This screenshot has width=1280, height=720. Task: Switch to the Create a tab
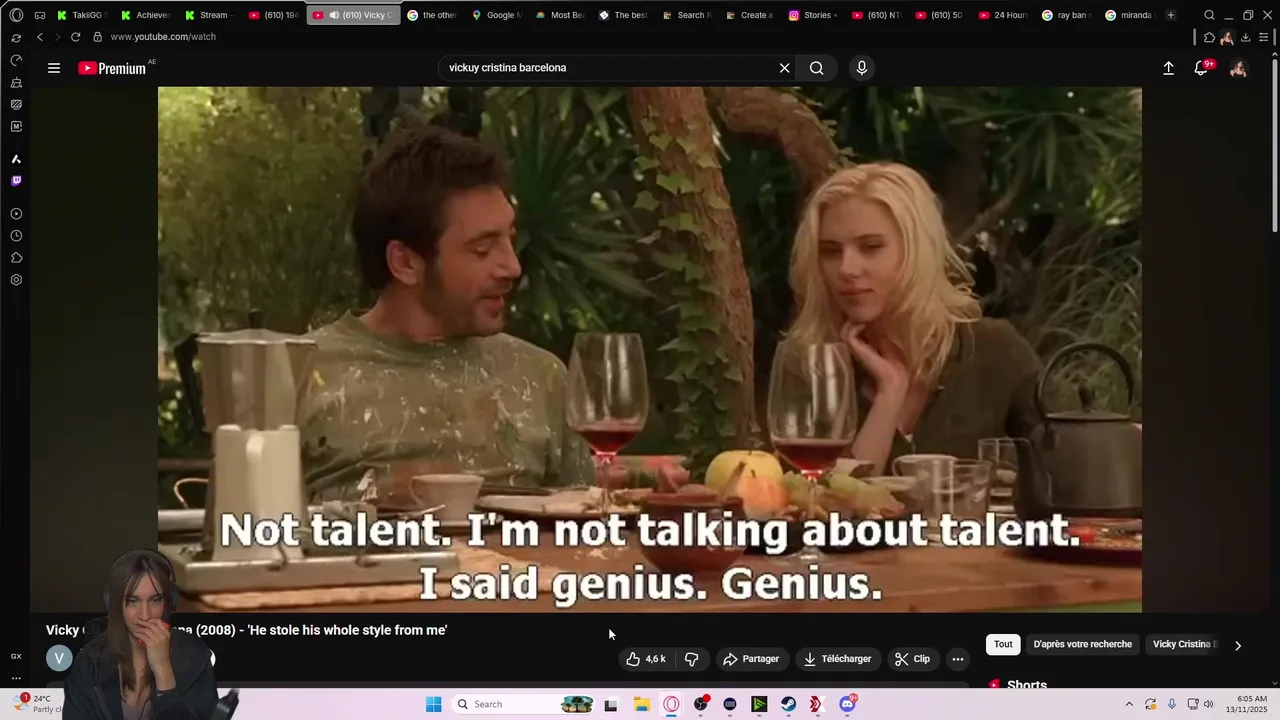coord(749,15)
